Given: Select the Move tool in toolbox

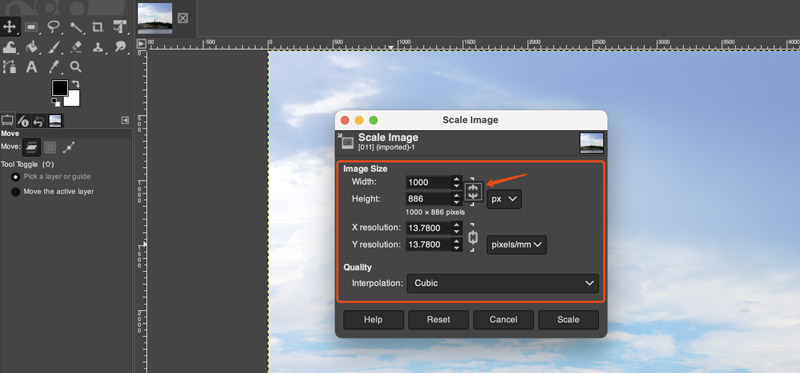Looking at the screenshot, I should point(10,27).
